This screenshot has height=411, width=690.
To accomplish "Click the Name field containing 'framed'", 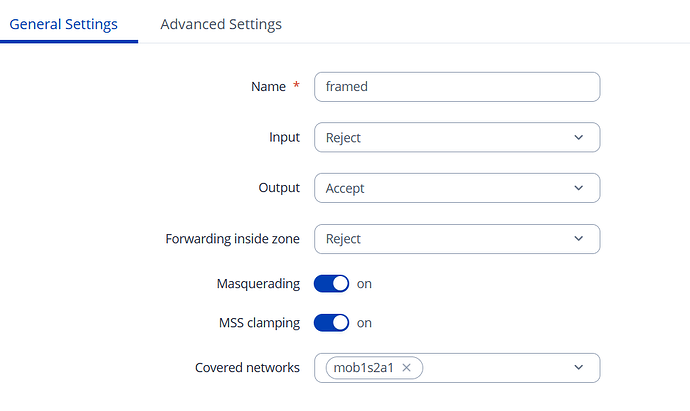I will tap(456, 87).
